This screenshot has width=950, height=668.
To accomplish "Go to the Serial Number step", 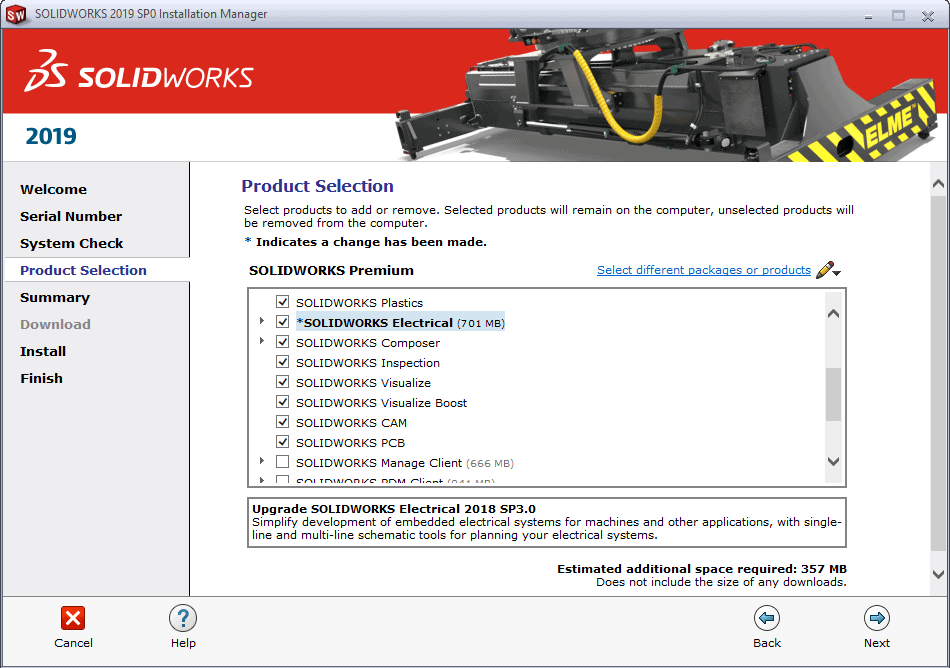I will [71, 216].
